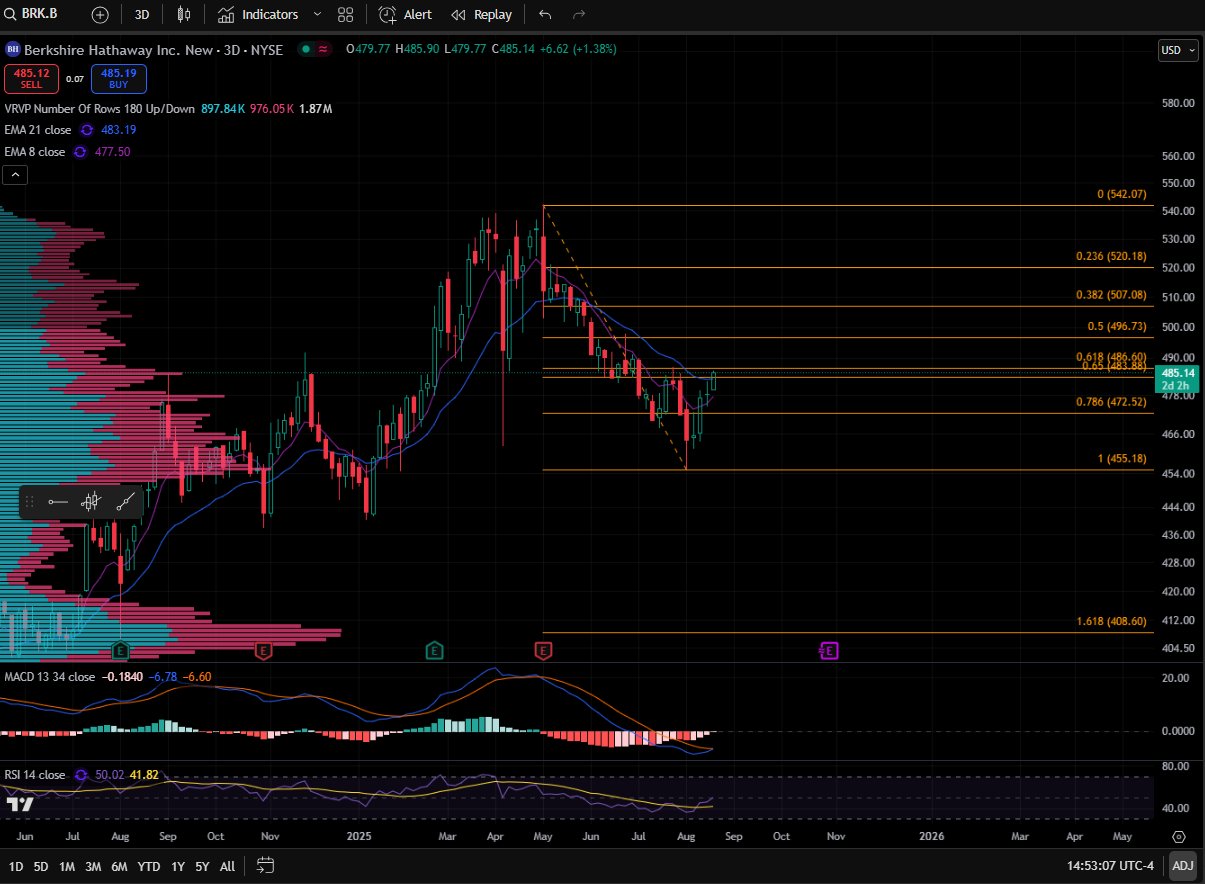Switch to the YTD date range

click(x=149, y=865)
